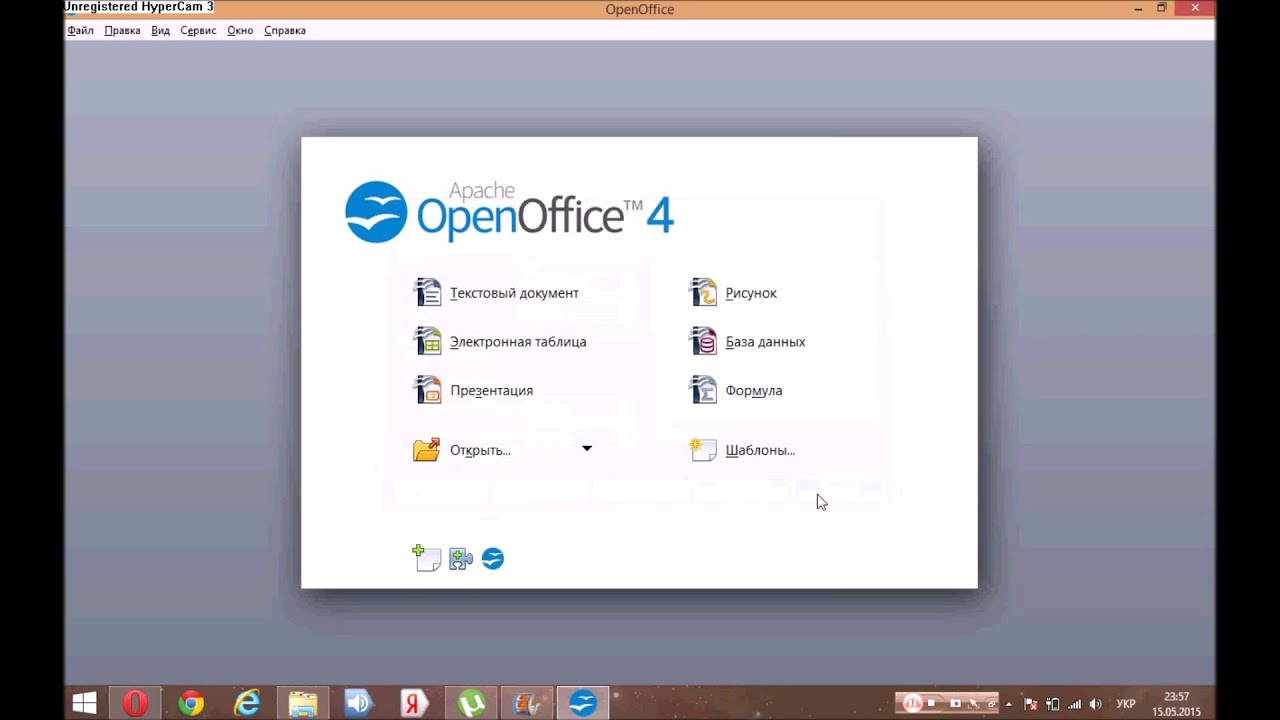
Task: Click the HyperCam cursor icon
Action: [973, 703]
